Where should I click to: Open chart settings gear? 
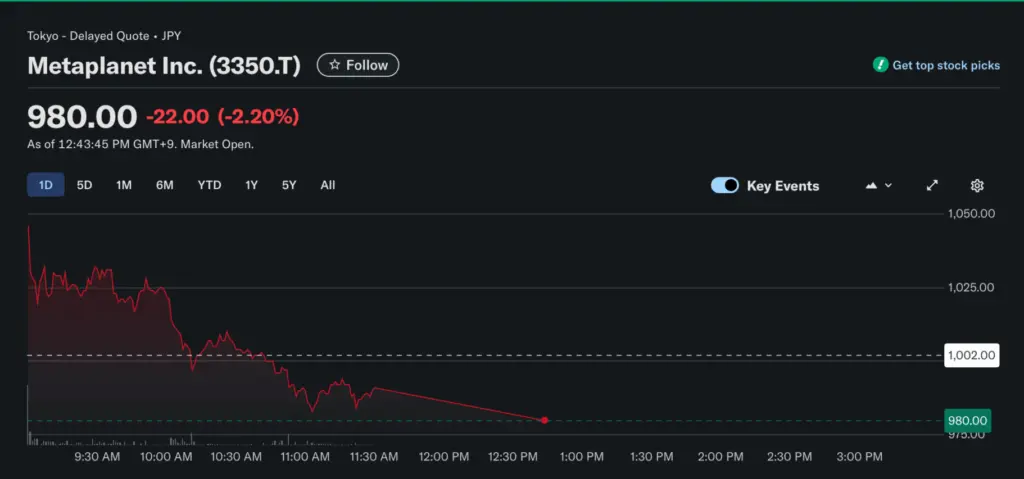pyautogui.click(x=977, y=186)
